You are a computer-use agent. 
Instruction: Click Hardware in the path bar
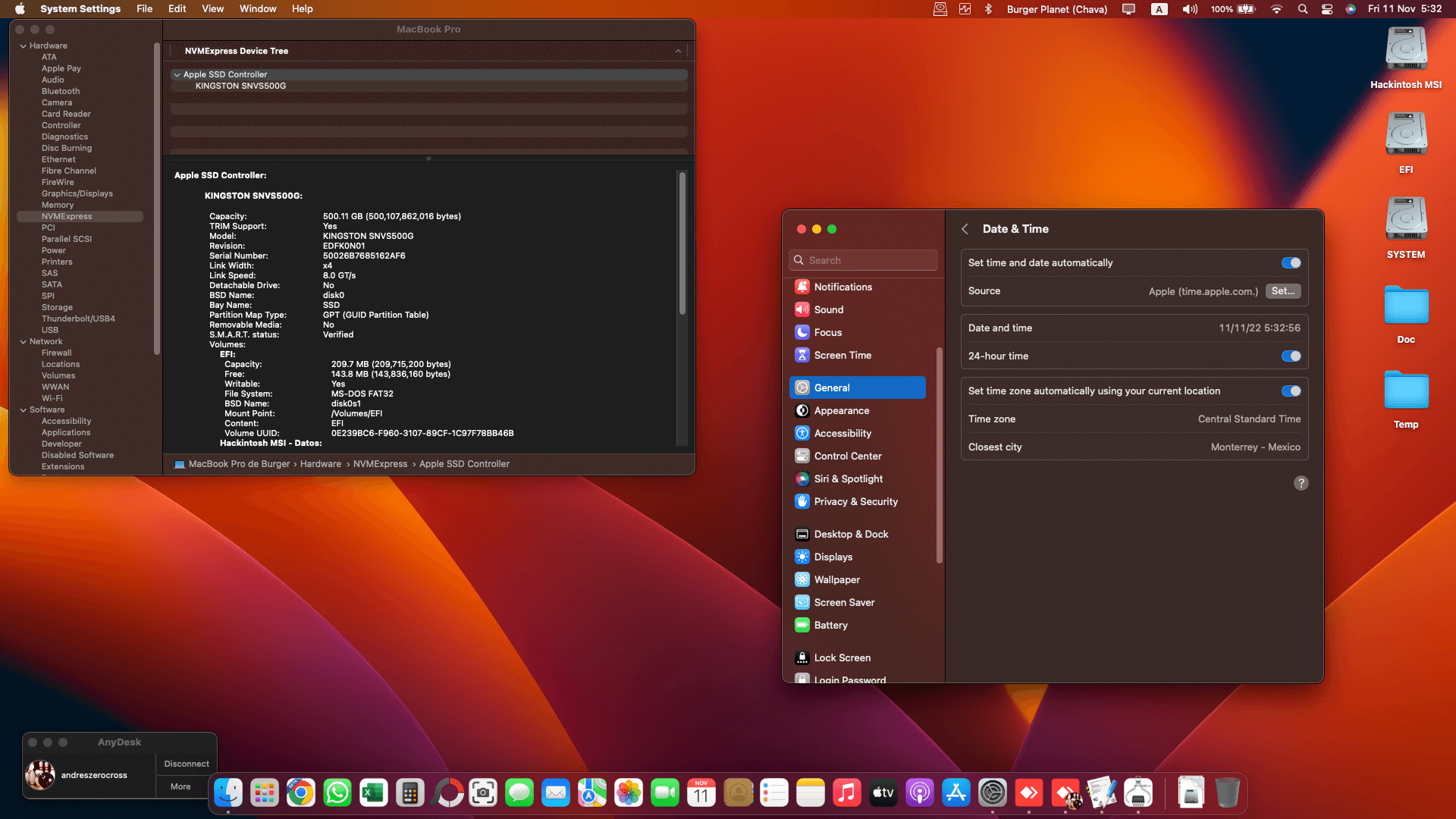320,464
